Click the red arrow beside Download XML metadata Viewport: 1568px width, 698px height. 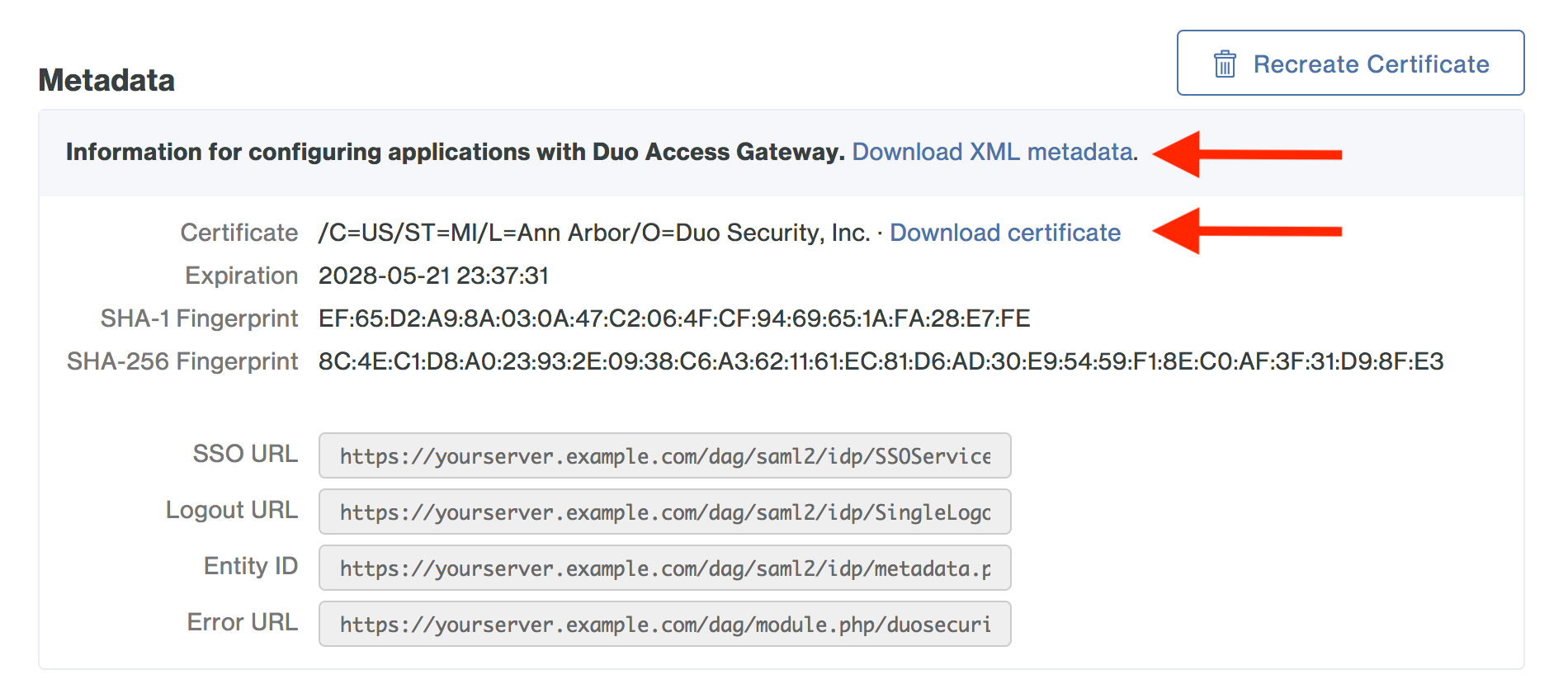tap(1246, 154)
